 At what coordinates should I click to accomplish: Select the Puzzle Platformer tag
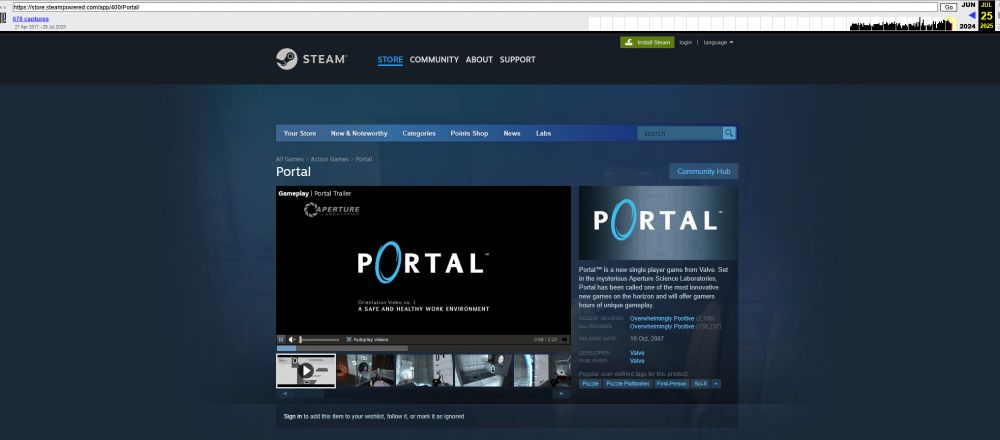pos(628,383)
